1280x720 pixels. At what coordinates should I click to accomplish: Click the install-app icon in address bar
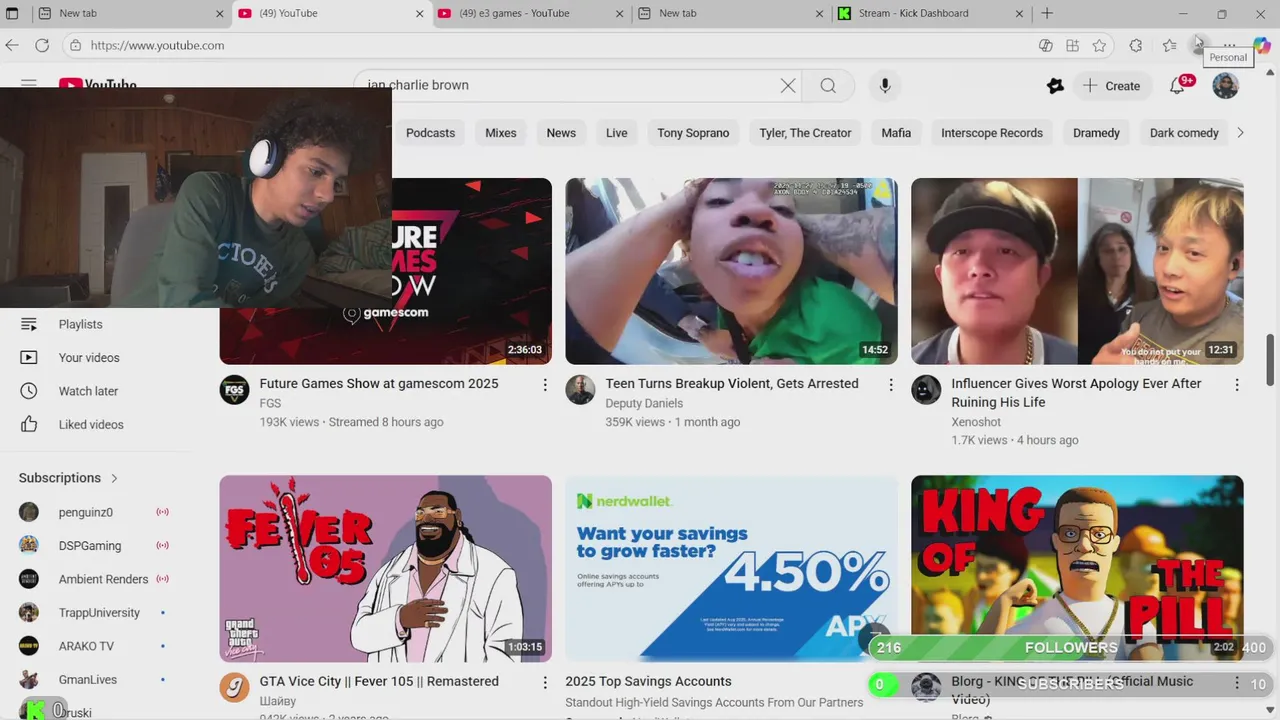(x=1072, y=45)
